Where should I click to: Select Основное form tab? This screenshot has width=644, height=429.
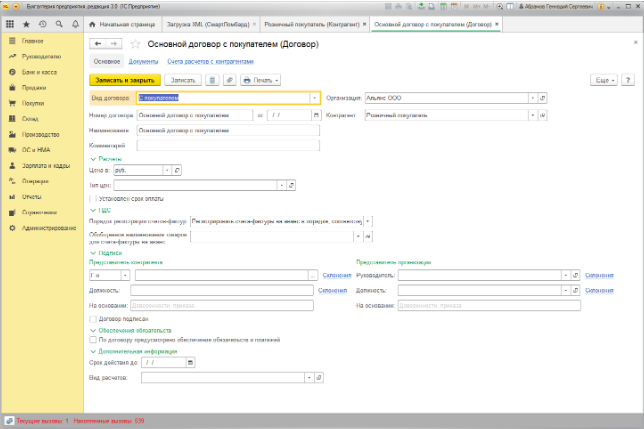click(x=107, y=62)
